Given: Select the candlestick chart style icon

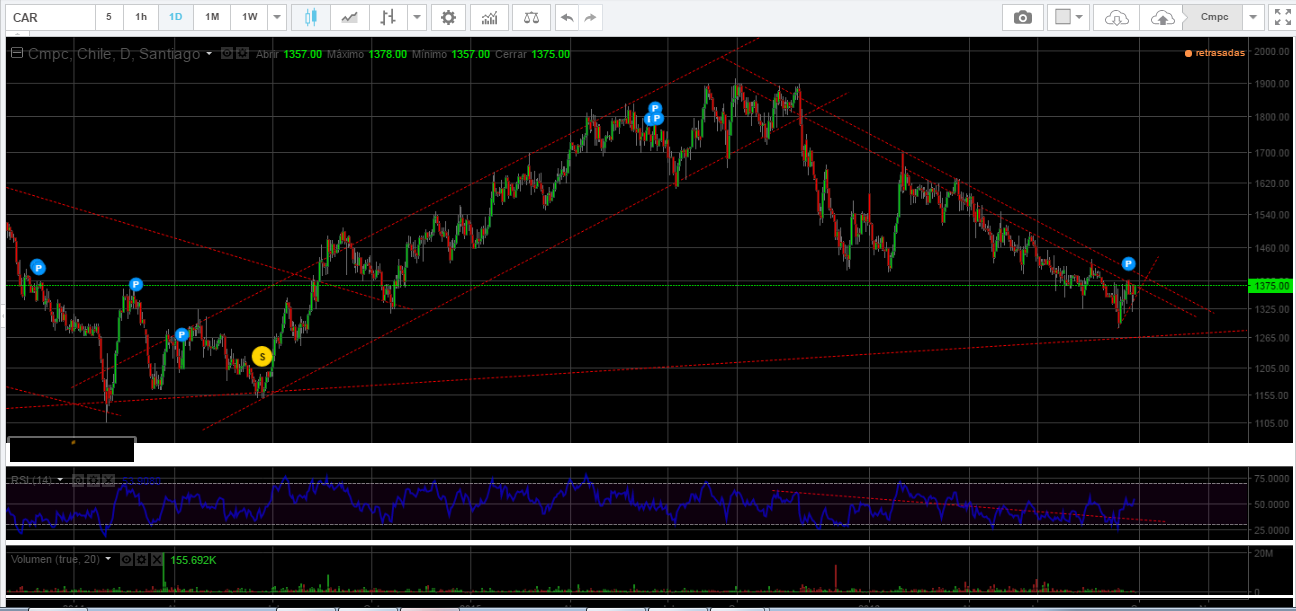Looking at the screenshot, I should coord(311,17).
